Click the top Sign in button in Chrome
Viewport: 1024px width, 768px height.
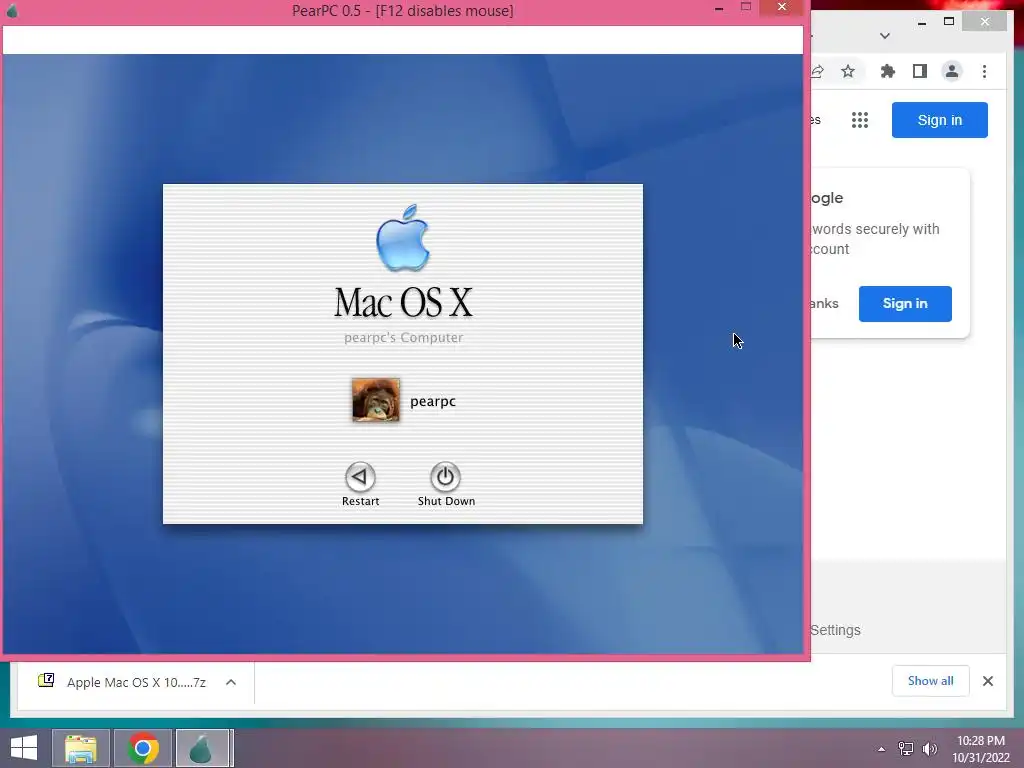coord(940,120)
